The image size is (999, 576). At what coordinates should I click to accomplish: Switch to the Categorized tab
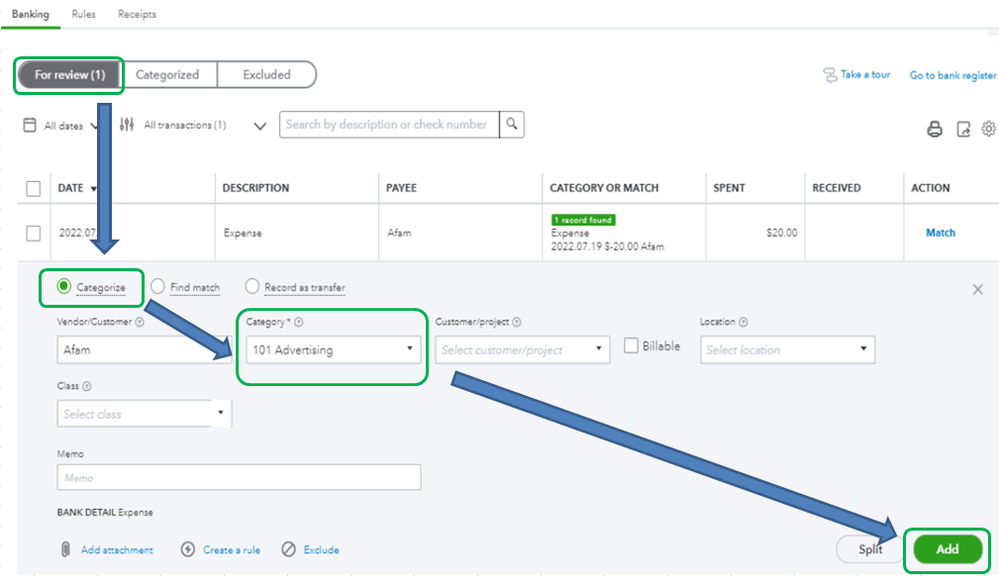168,75
